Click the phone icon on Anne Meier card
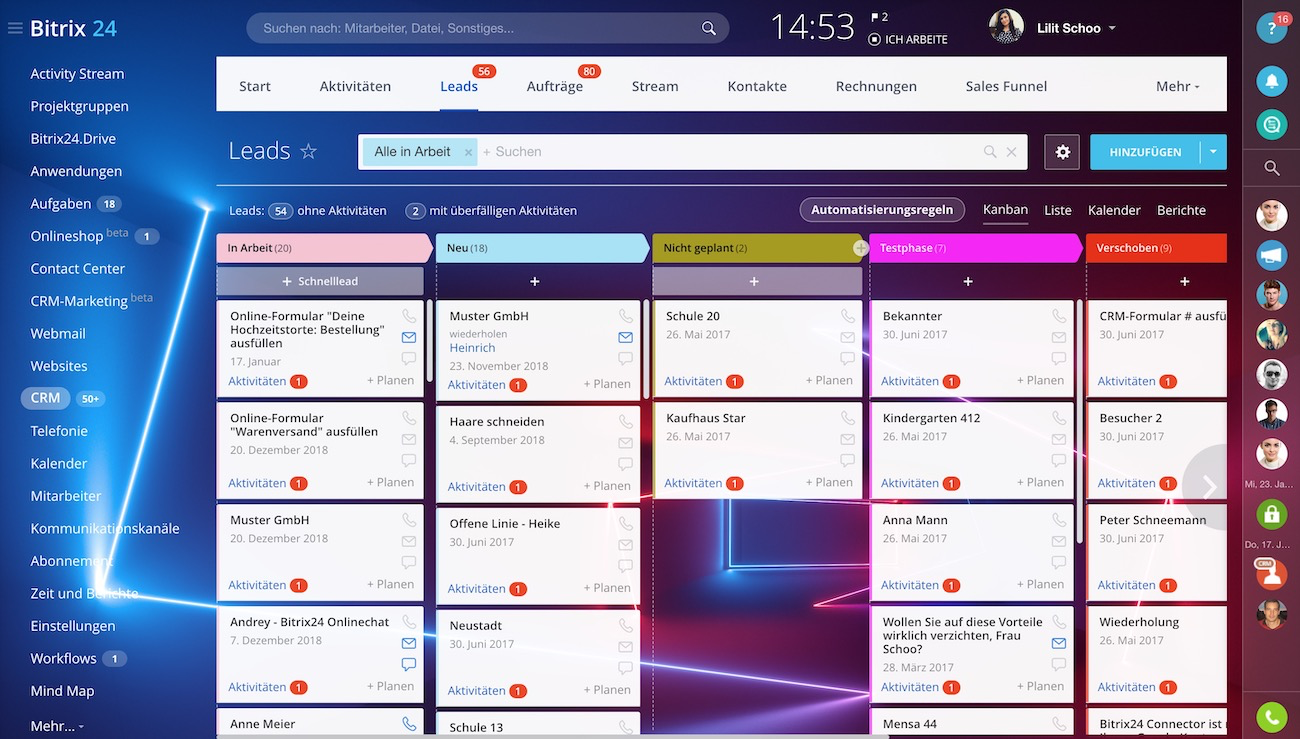Screen dimensions: 1300x739 point(409,724)
